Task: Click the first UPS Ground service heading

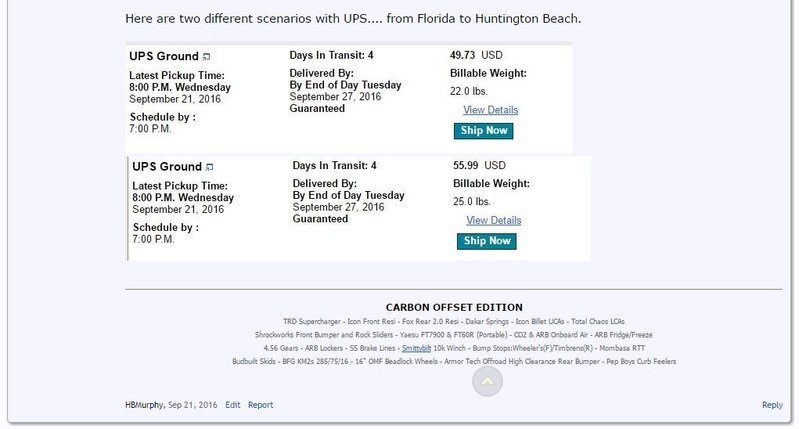Action: coord(164,57)
